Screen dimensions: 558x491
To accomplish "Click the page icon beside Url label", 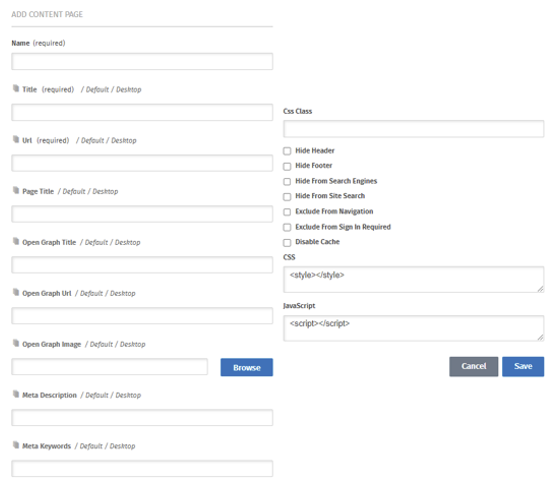I will tap(16, 139).
